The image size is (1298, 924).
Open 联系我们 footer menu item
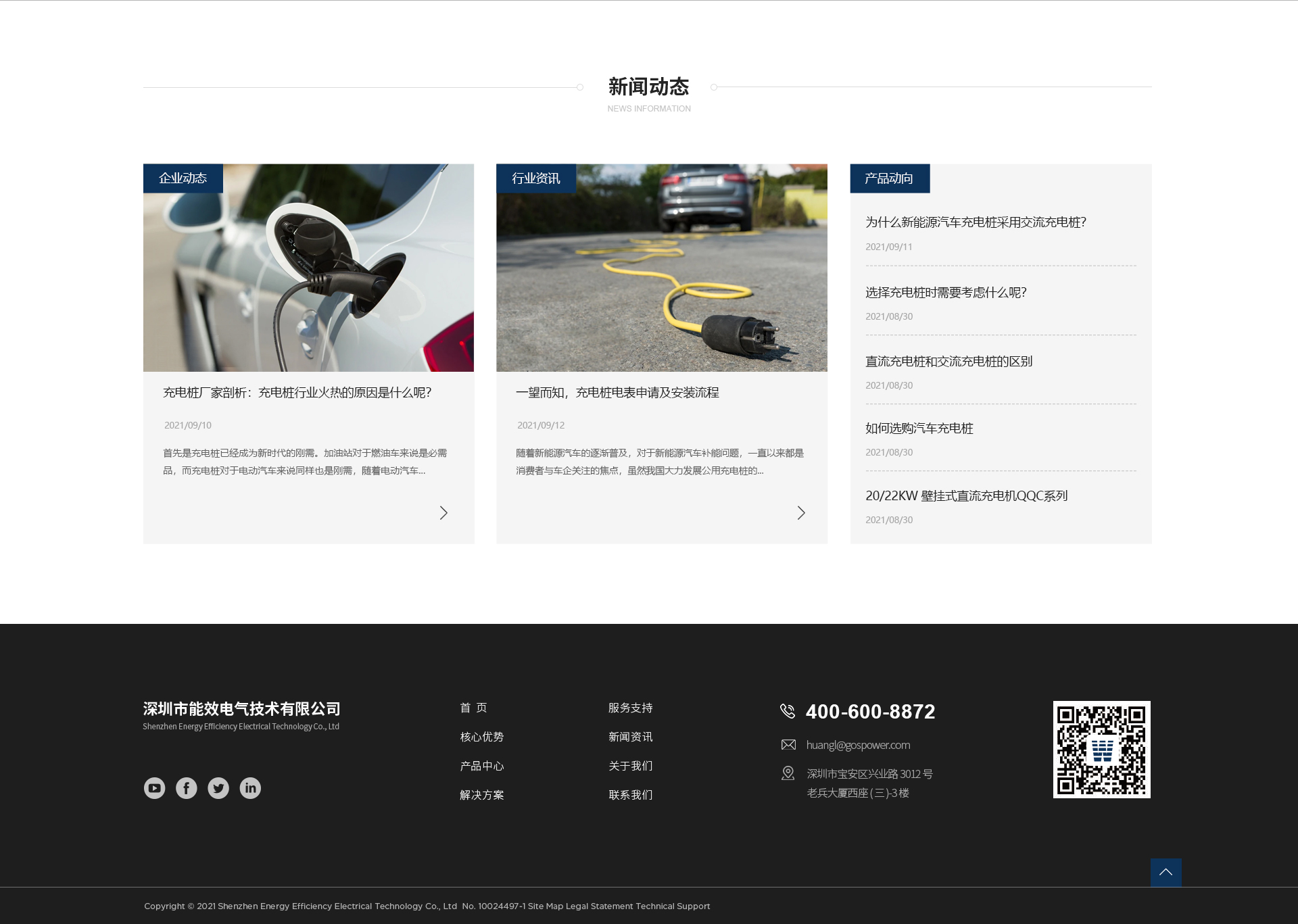tap(630, 795)
